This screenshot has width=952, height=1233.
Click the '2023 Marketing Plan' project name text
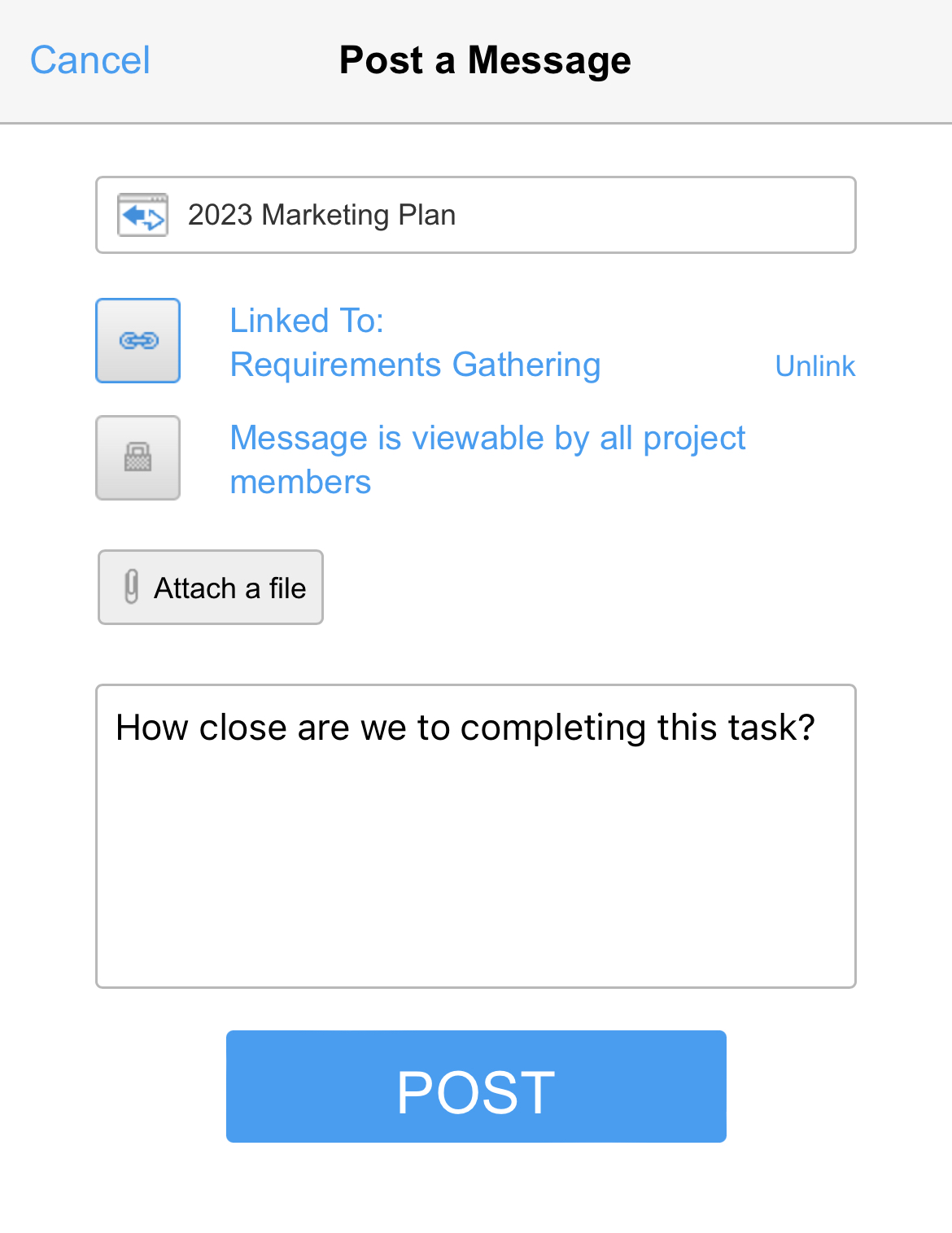click(x=321, y=215)
